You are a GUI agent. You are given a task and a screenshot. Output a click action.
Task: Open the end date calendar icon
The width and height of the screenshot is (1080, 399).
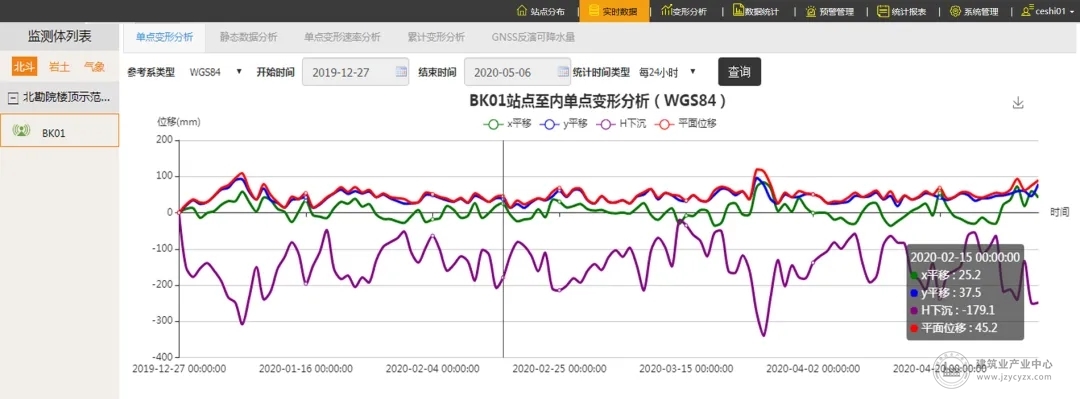(x=563, y=72)
